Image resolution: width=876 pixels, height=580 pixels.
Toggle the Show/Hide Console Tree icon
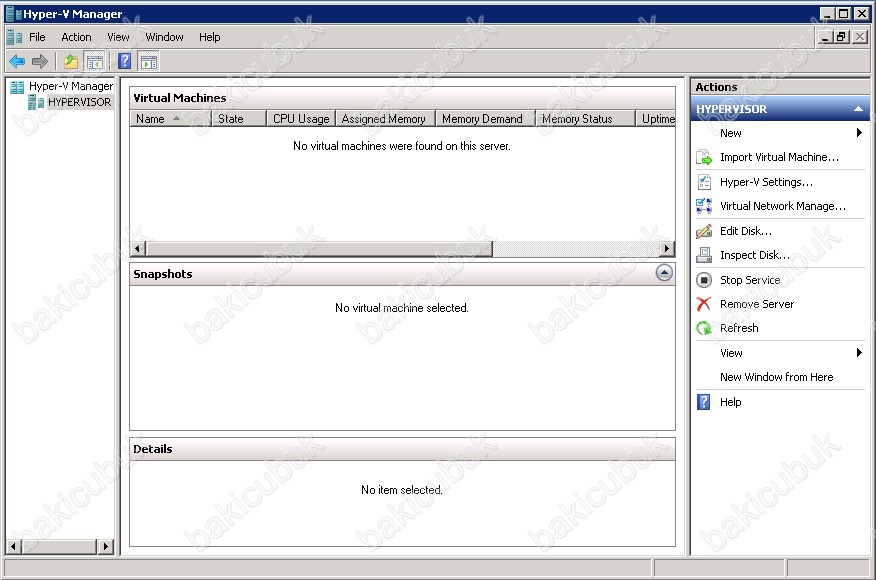(x=94, y=61)
